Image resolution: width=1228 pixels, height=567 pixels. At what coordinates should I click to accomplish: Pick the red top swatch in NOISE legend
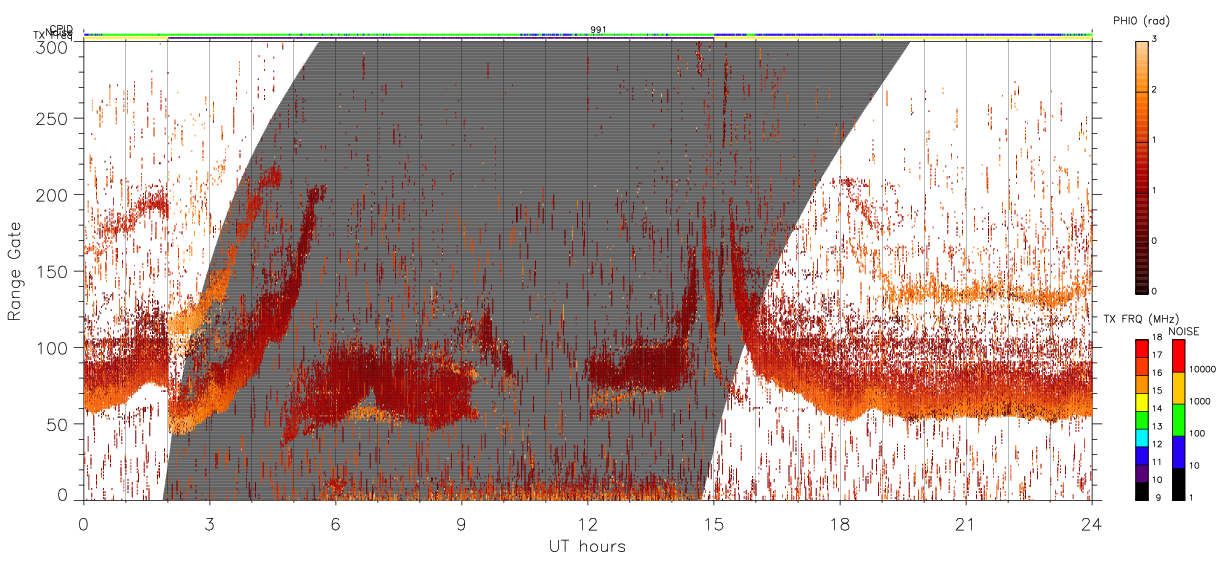click(x=1178, y=356)
